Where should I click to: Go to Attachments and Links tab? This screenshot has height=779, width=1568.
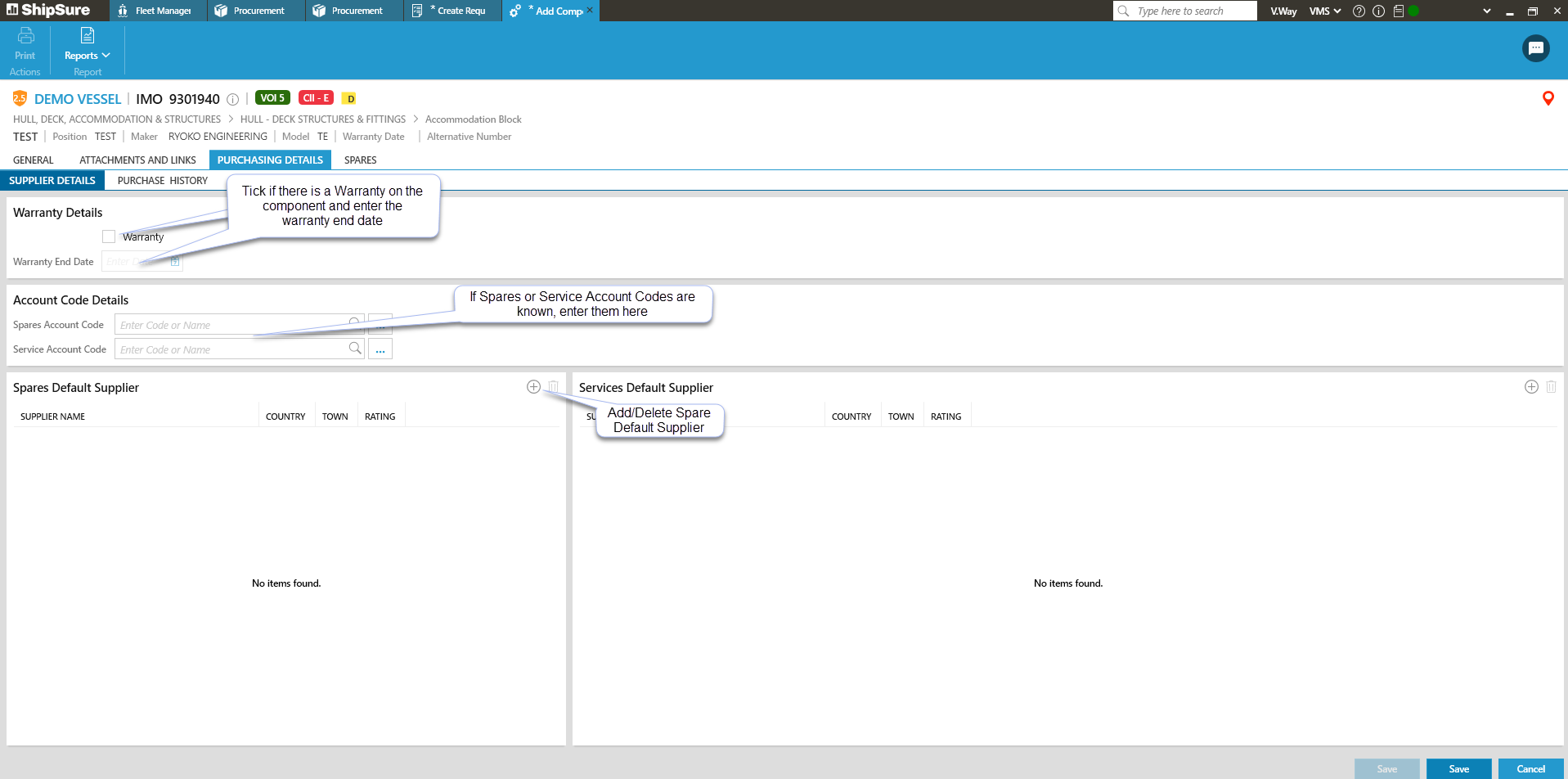[137, 160]
